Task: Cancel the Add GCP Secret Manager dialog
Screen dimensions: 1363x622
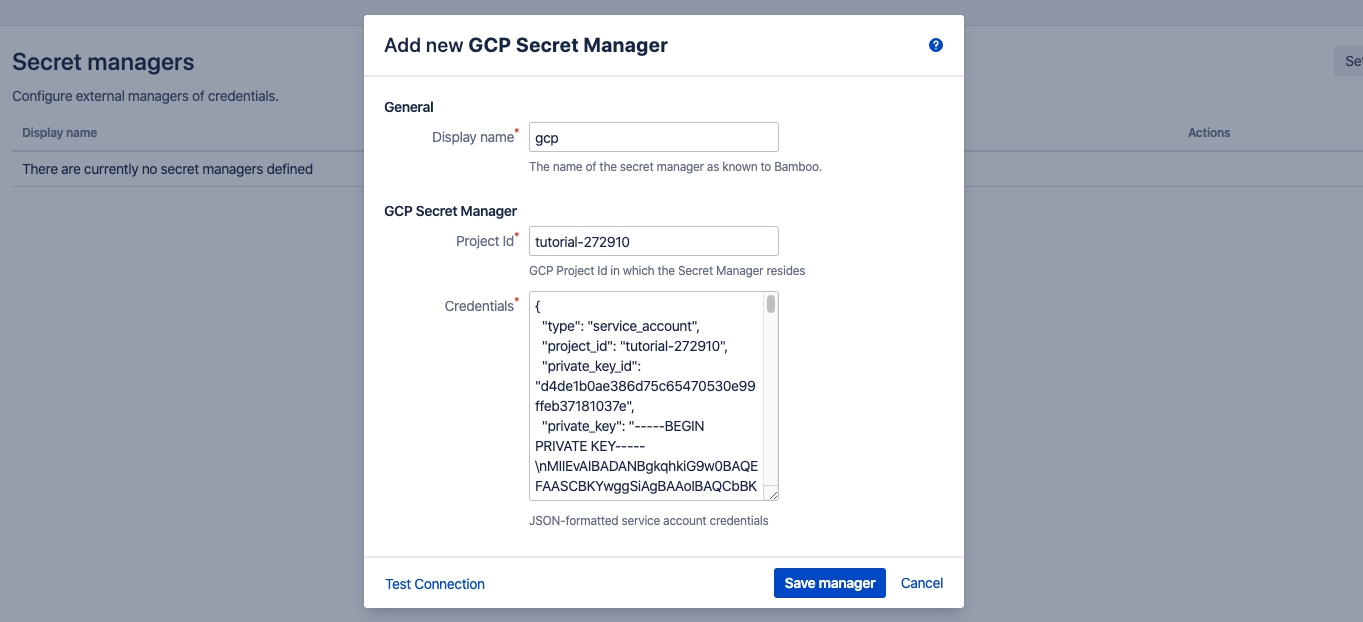Action: click(x=922, y=583)
